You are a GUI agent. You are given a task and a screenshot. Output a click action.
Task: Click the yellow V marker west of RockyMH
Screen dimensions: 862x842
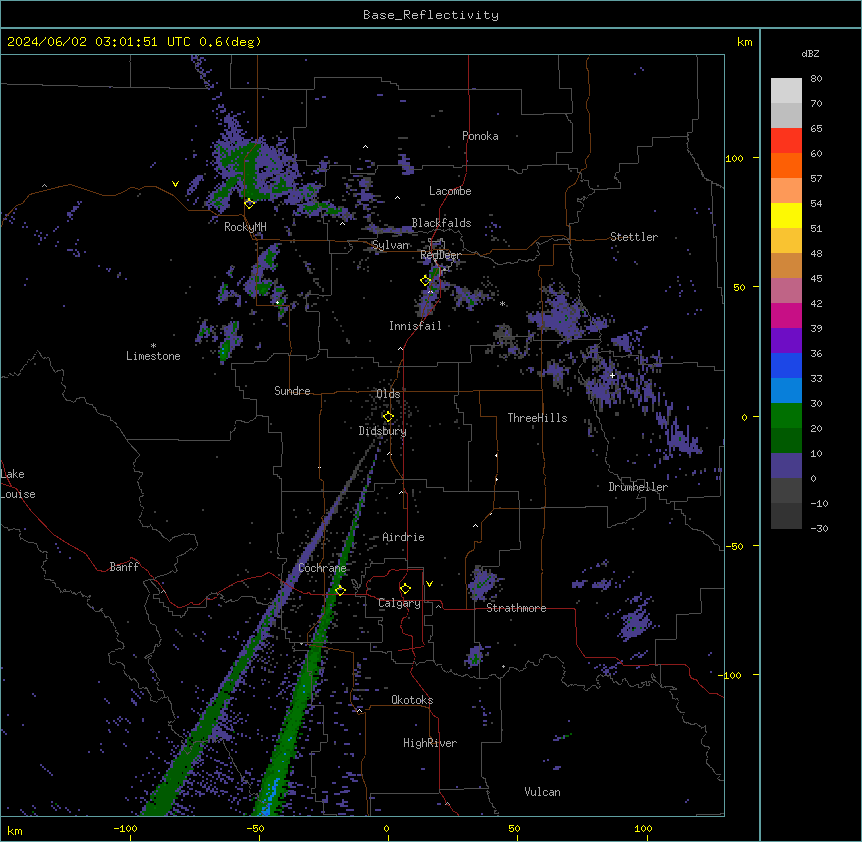coord(175,184)
